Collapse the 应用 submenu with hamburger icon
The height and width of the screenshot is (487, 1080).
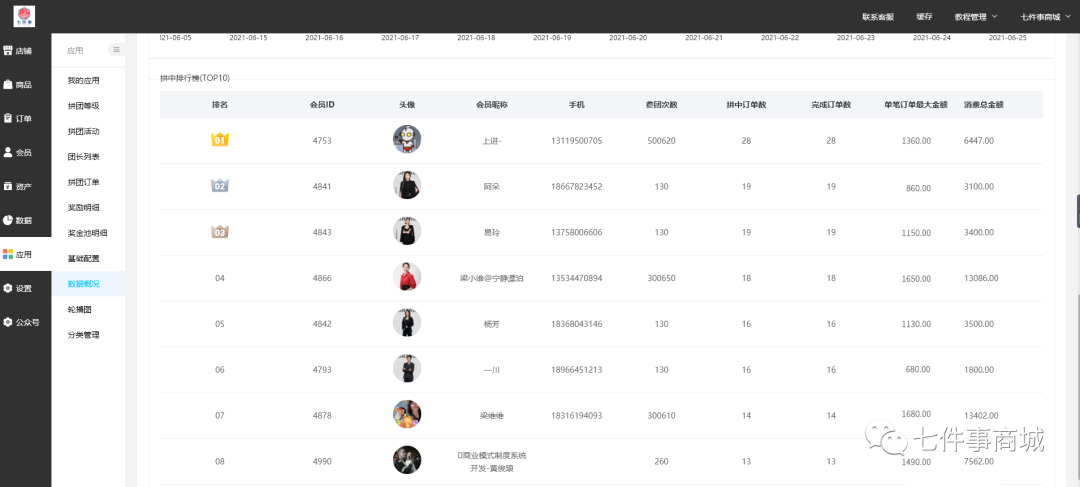(x=116, y=50)
